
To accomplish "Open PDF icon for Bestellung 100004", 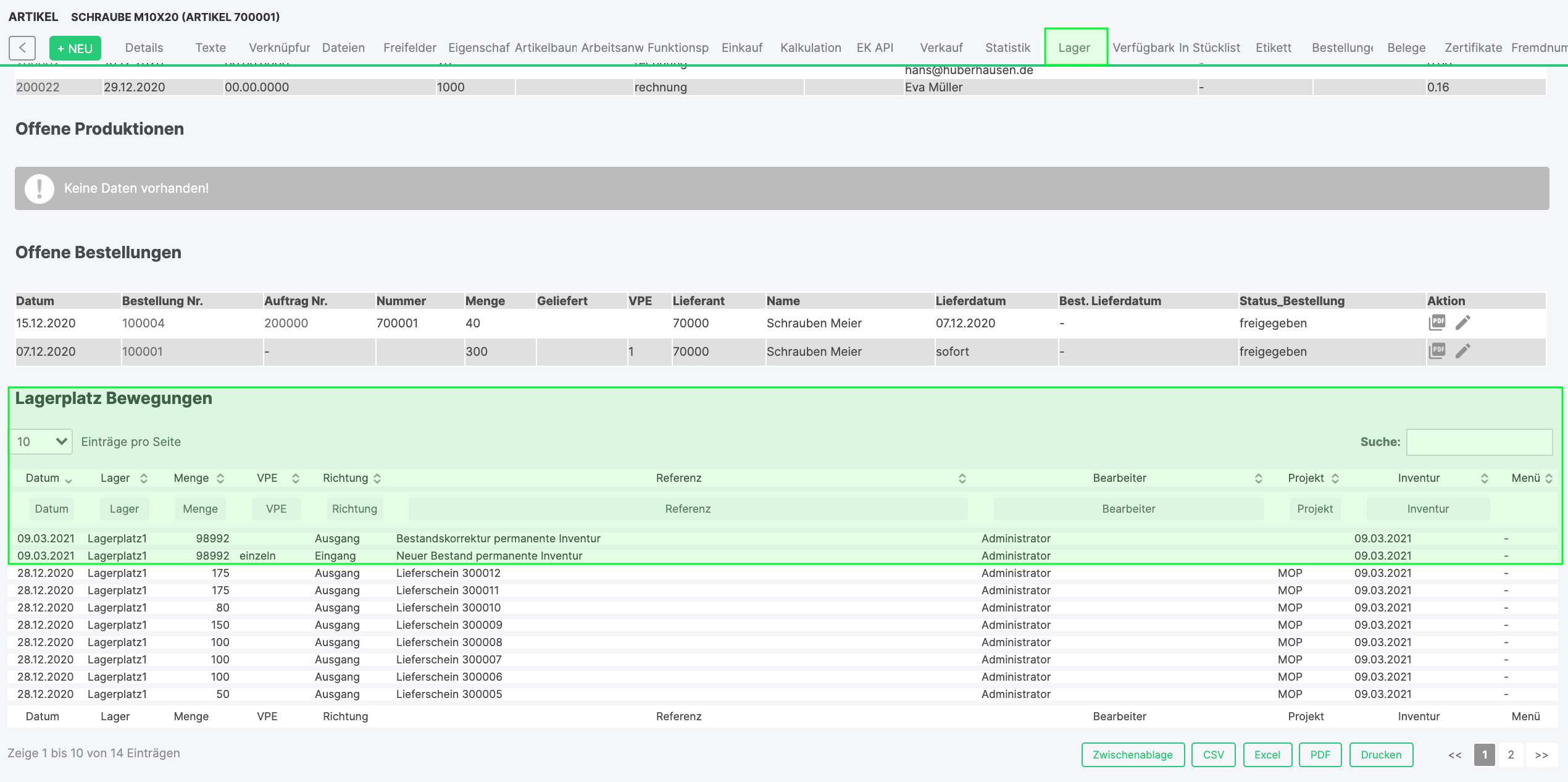I will click(x=1437, y=322).
